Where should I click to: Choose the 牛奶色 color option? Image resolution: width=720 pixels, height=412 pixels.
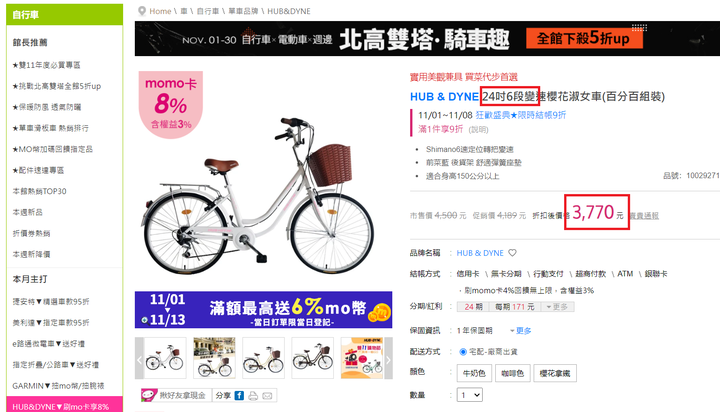(x=474, y=373)
